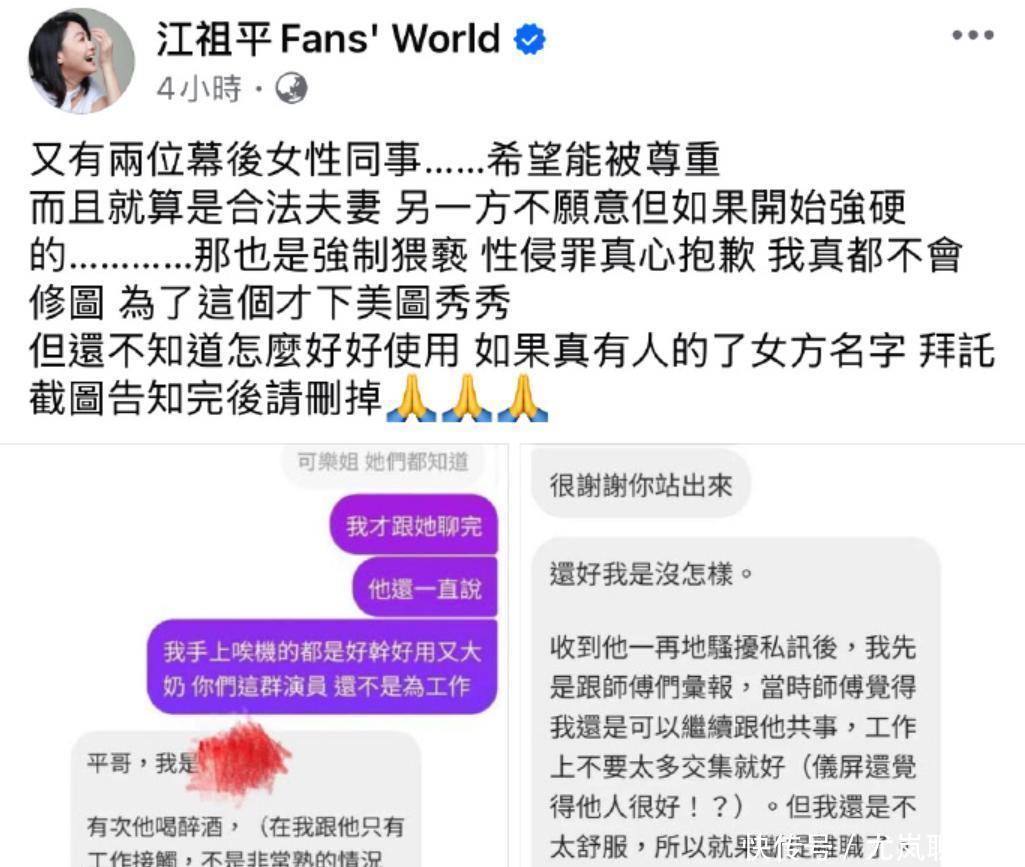Click the post text starting 又有兩位幕後女性同事
Screen dimensions: 1025x867
[x=512, y=278]
